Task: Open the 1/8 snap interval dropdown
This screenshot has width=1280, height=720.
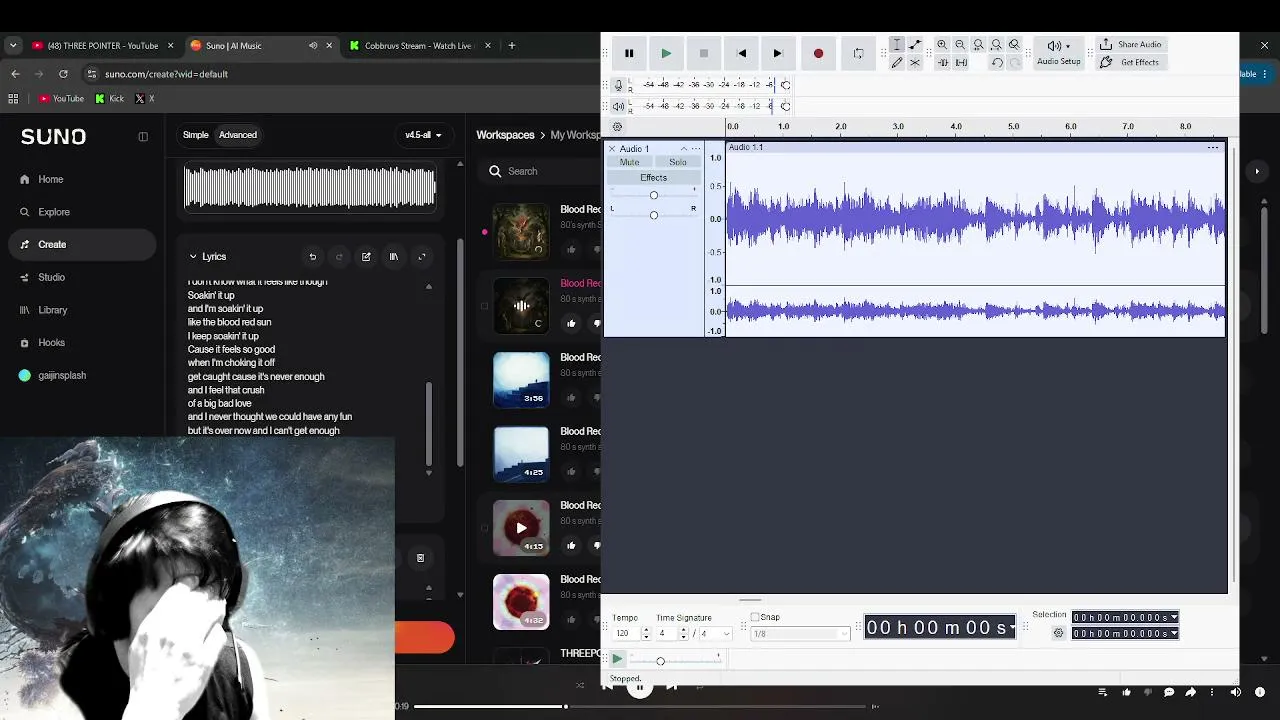Action: [800, 634]
